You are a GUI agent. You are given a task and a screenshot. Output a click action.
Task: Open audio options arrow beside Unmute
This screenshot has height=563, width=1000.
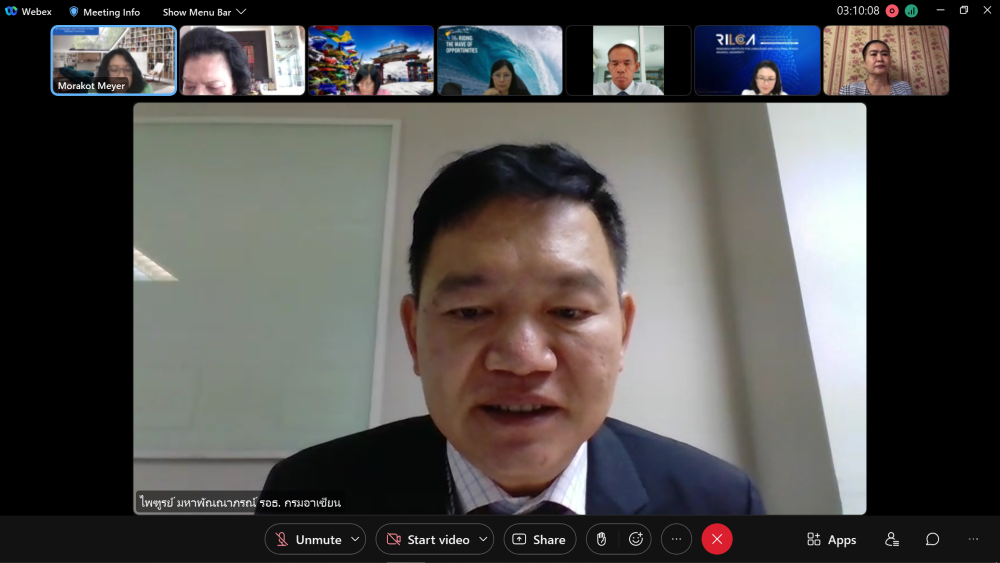tap(354, 539)
